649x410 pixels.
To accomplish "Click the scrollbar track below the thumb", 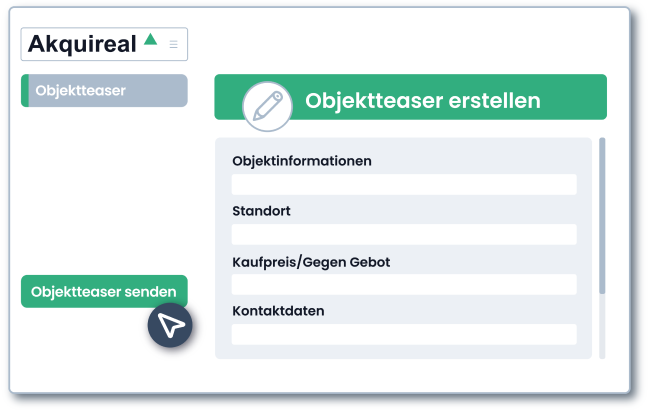I will (602, 326).
